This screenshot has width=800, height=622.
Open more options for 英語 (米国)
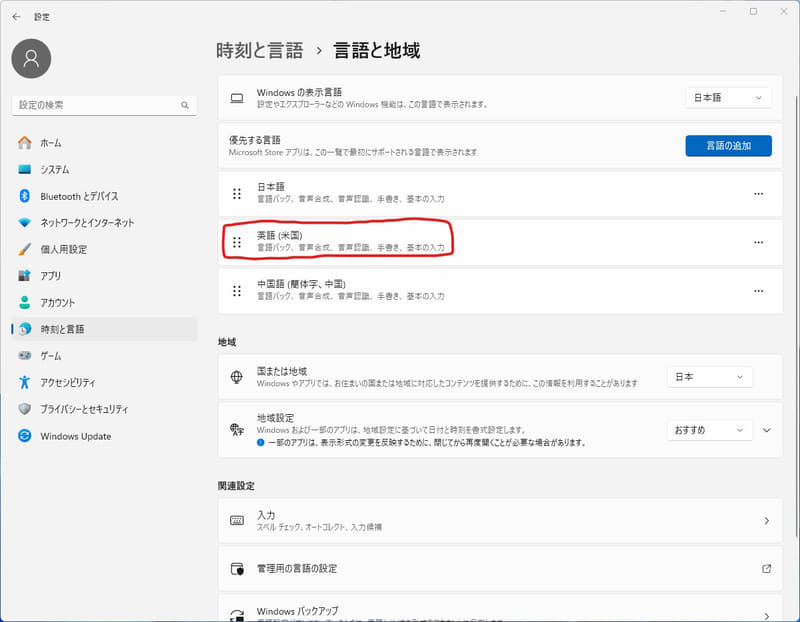(757, 242)
